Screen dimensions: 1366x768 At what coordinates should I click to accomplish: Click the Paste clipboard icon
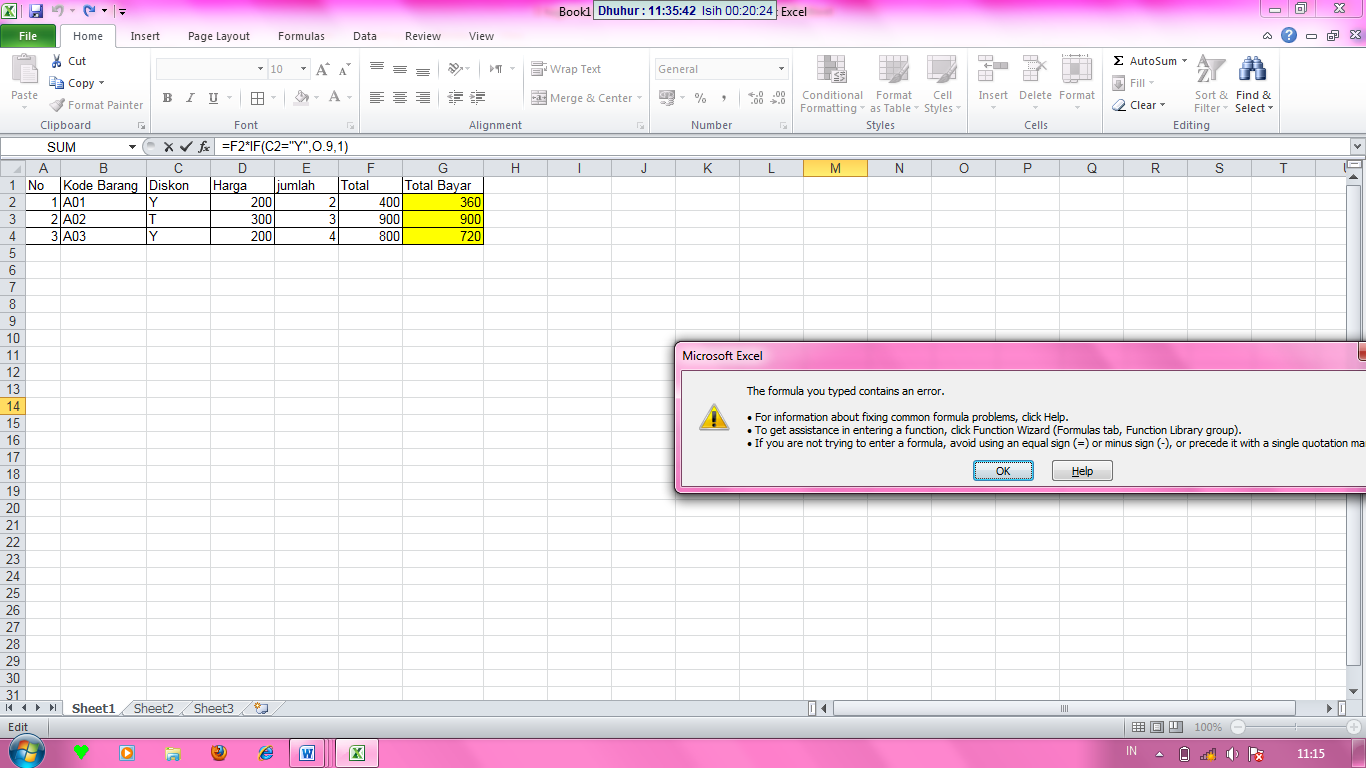[24, 69]
